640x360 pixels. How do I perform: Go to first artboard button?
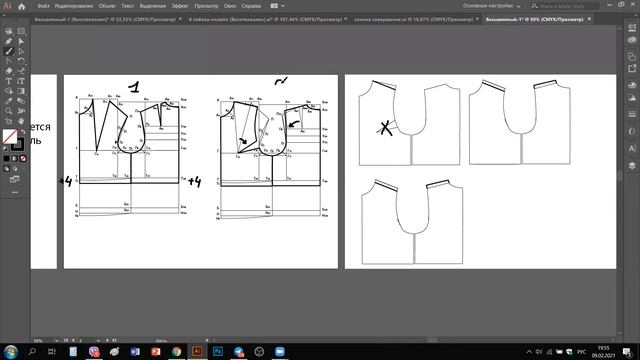point(66,340)
